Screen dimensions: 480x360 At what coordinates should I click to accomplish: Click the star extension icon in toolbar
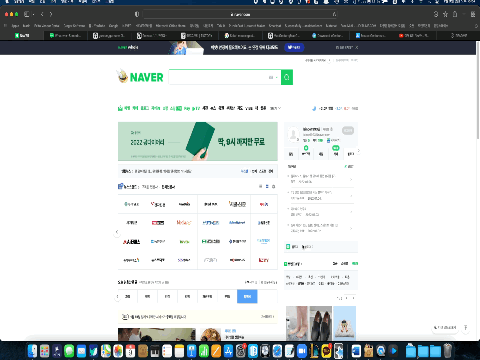tap(445, 14)
